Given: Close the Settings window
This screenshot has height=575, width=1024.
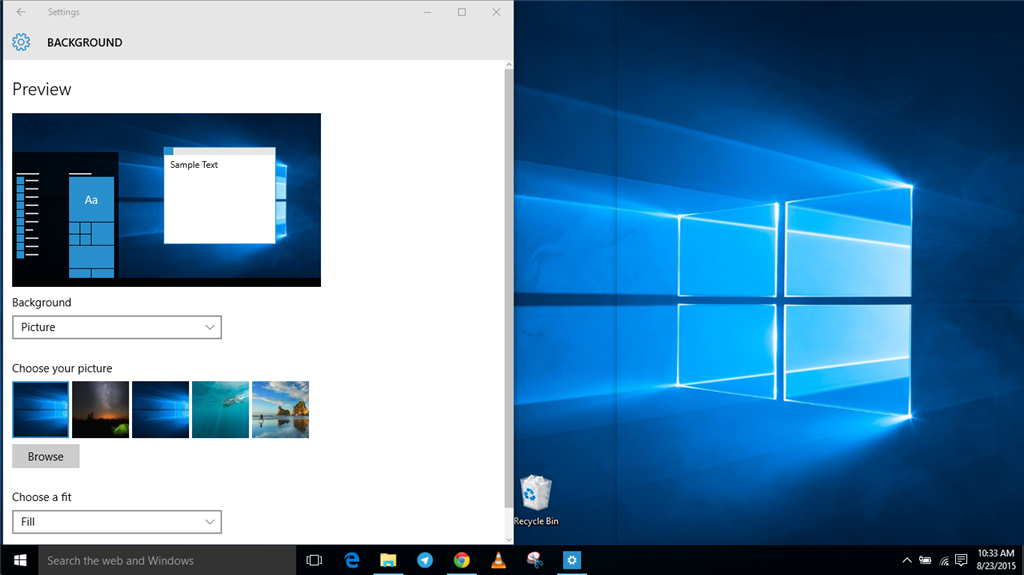Looking at the screenshot, I should pos(496,12).
